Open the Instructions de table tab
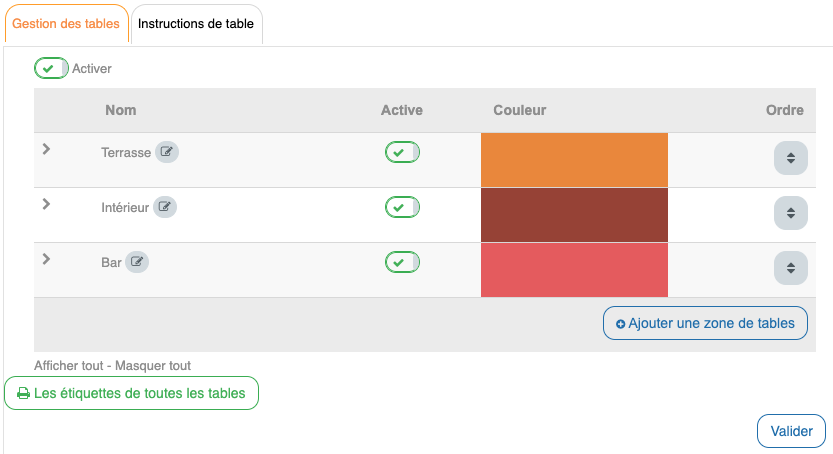The width and height of the screenshot is (833, 454). [x=196, y=24]
